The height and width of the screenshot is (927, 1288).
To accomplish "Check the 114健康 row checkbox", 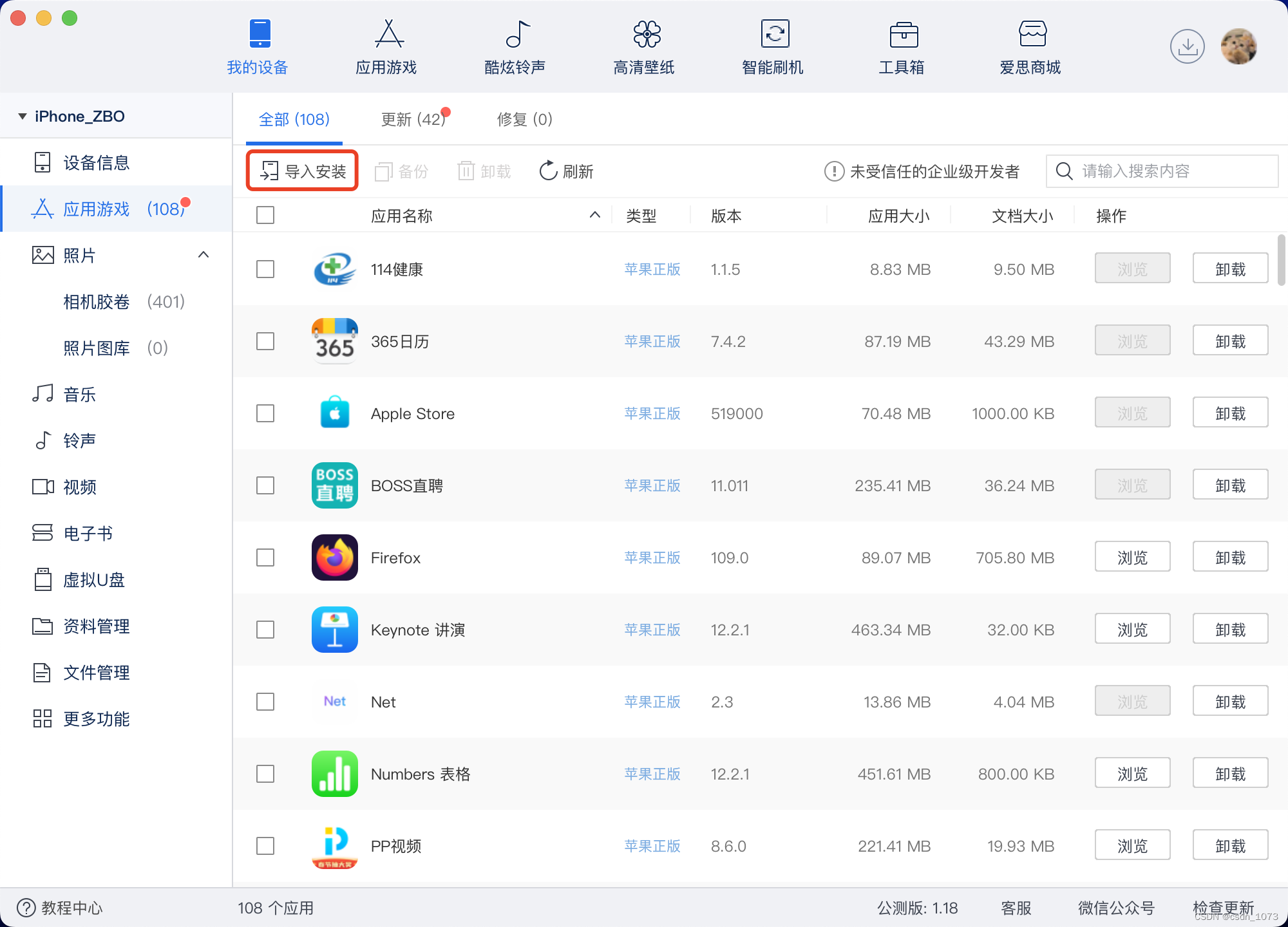I will click(265, 269).
